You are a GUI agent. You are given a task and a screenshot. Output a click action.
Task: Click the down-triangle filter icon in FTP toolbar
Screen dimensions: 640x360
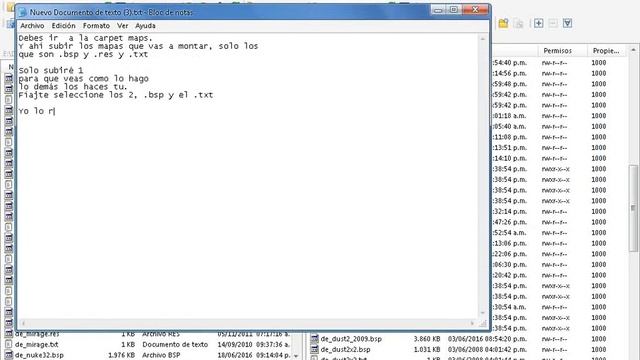point(567,23)
